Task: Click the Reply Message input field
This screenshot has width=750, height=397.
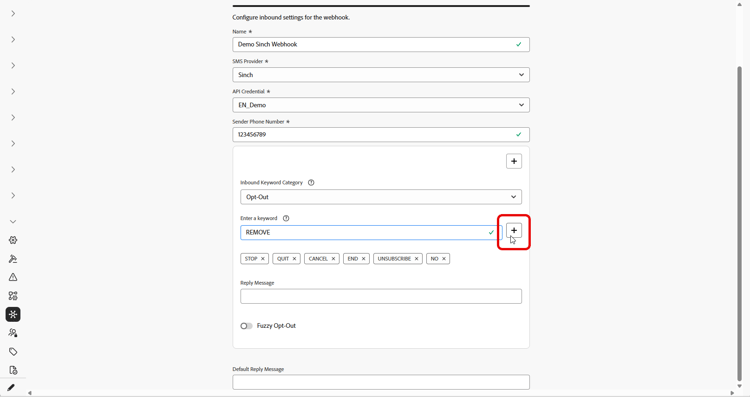Action: point(381,296)
